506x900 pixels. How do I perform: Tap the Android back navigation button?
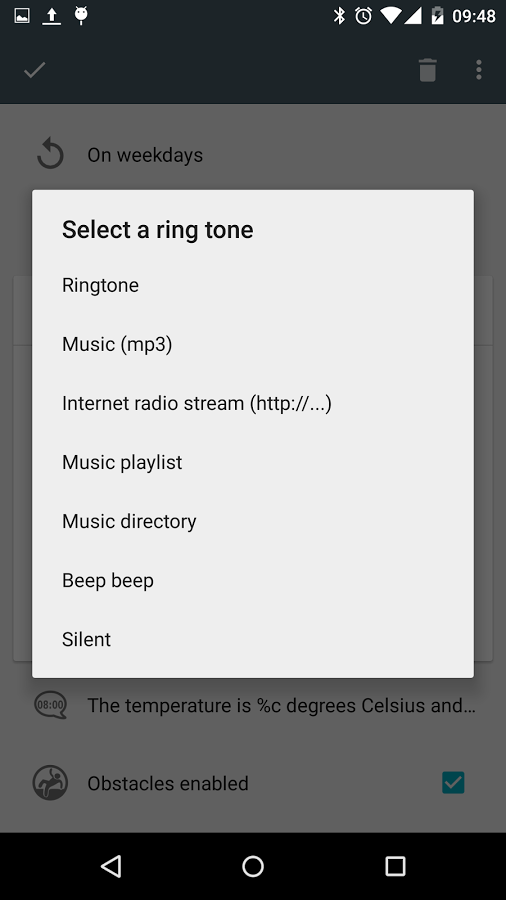(x=111, y=866)
